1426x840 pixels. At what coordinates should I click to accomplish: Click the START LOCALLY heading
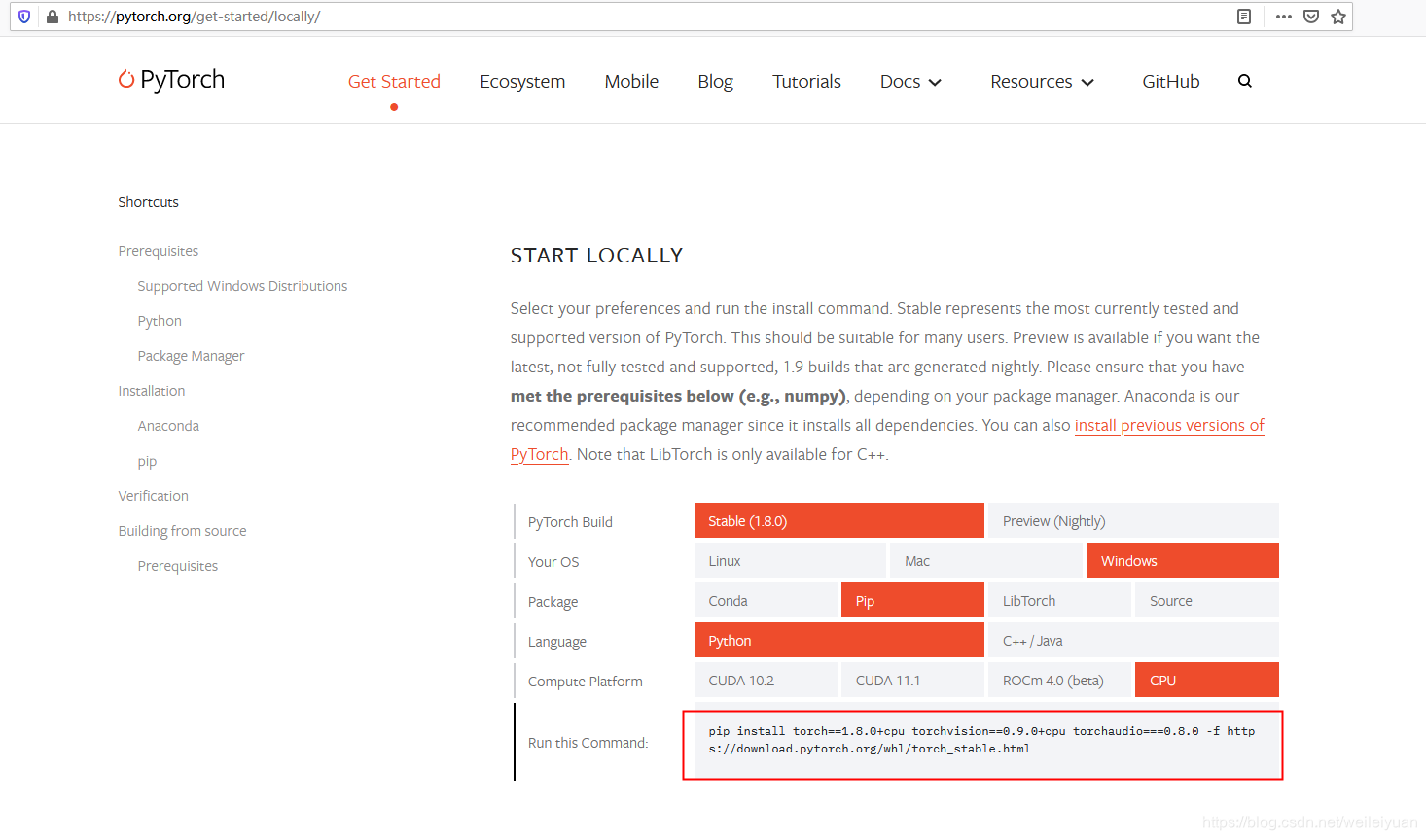tap(596, 256)
